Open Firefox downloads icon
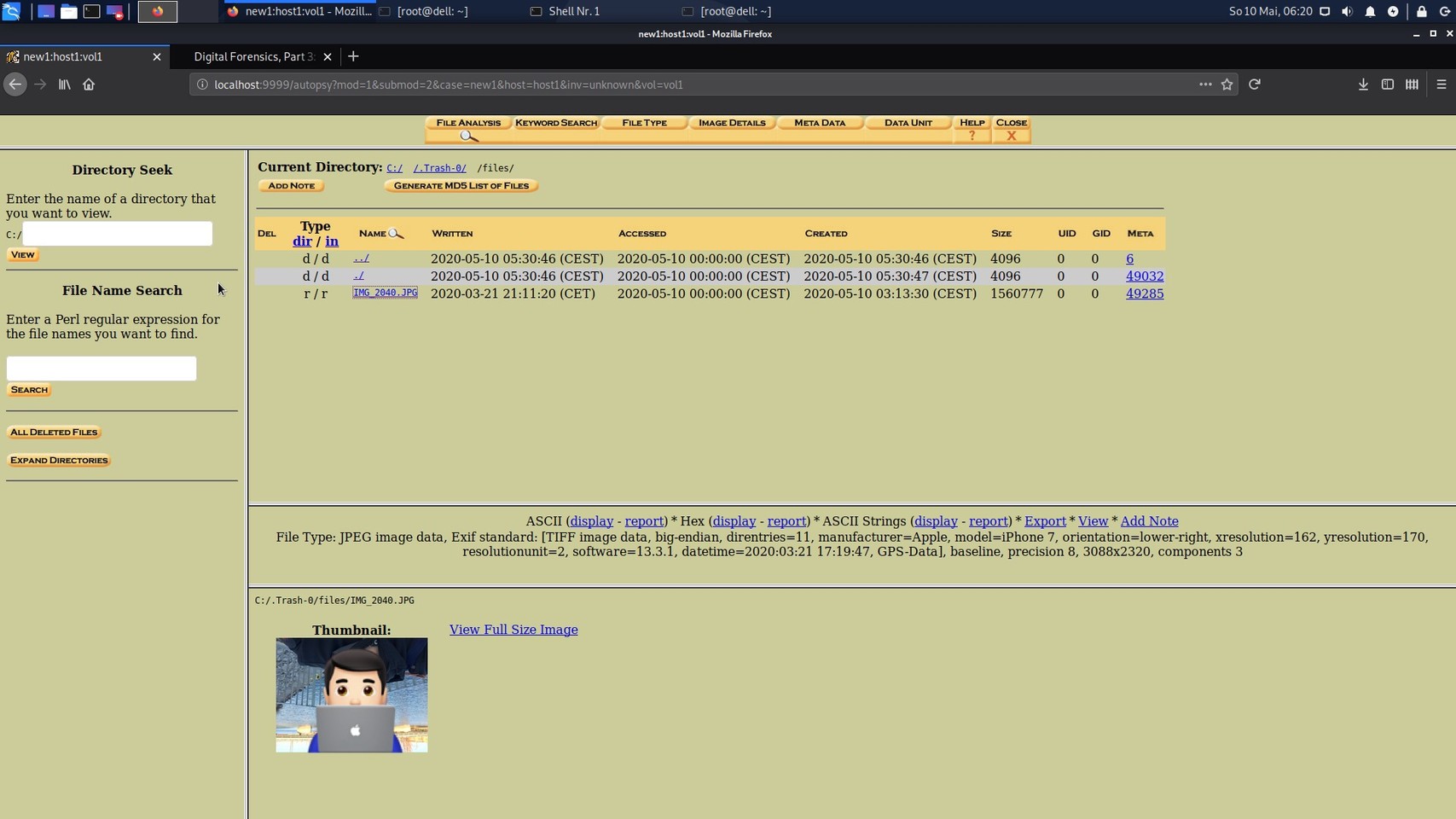Viewport: 1456px width, 819px height. click(x=1363, y=84)
